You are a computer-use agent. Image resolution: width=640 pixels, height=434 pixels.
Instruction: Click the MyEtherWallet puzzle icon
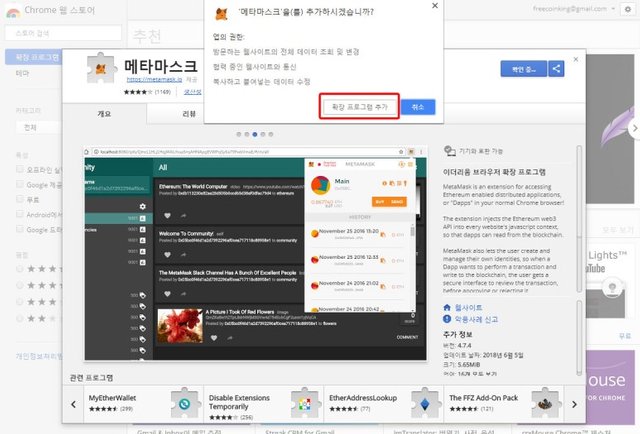coord(186,403)
